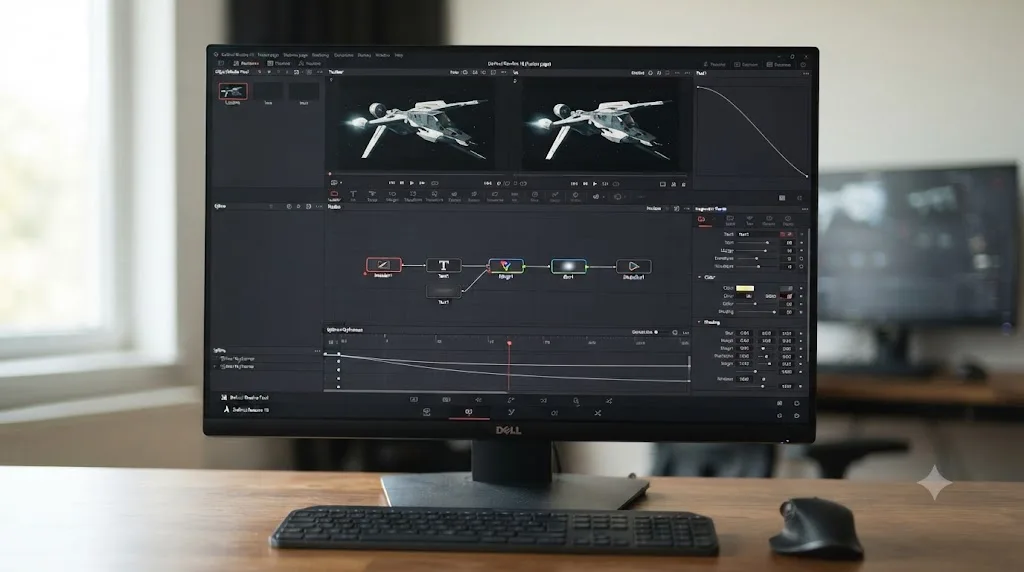Open the viewer layout dropdown under the left viewer
Screen dimensions: 1024x572
336,183
